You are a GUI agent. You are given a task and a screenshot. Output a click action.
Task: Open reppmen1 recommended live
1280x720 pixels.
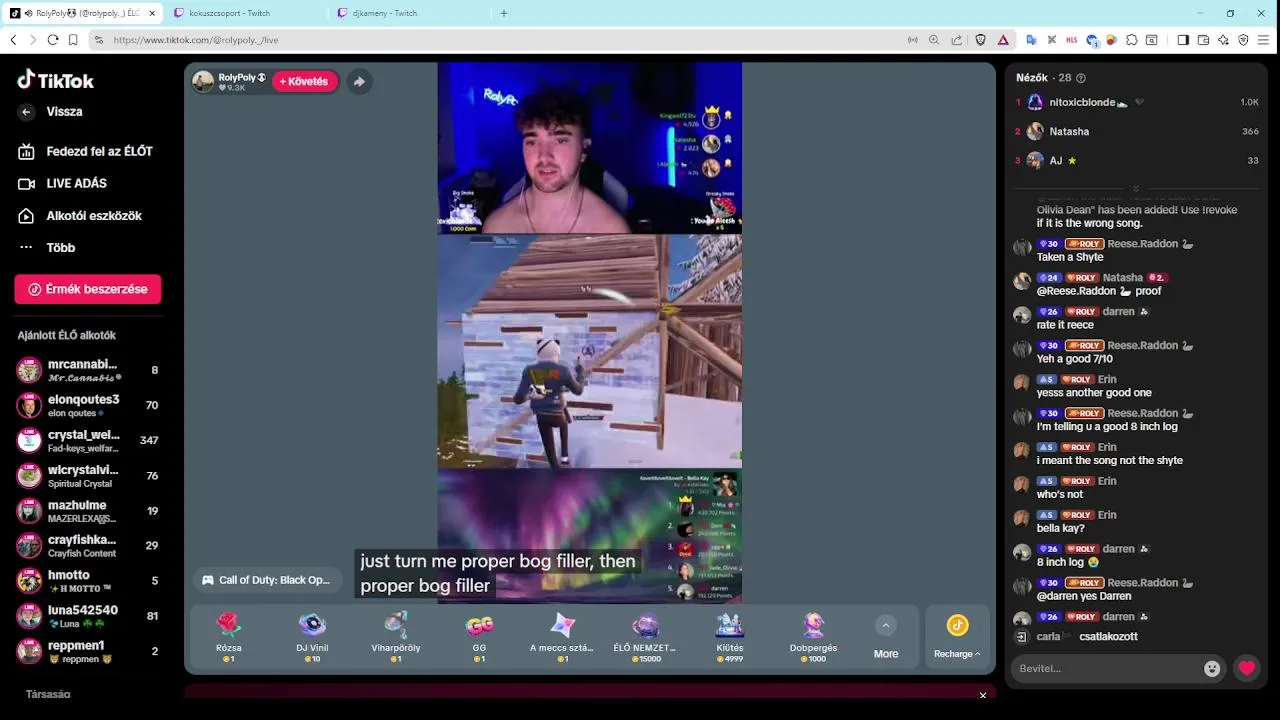coord(88,651)
